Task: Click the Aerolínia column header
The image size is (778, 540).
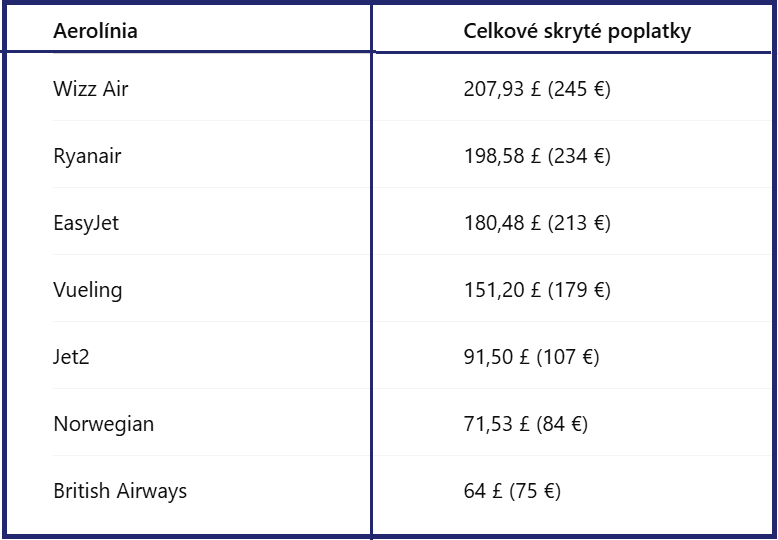Action: click(95, 31)
